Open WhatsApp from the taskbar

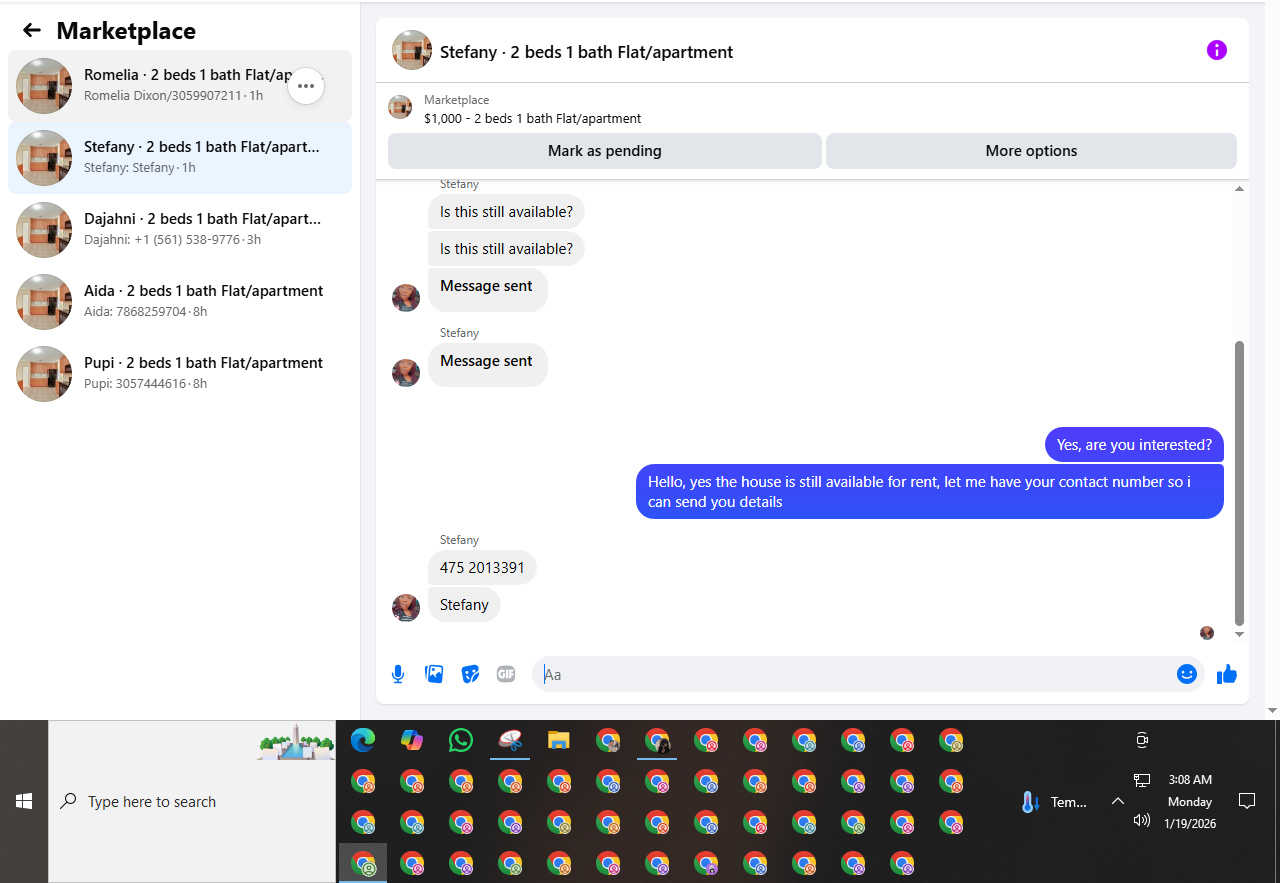pyautogui.click(x=460, y=741)
